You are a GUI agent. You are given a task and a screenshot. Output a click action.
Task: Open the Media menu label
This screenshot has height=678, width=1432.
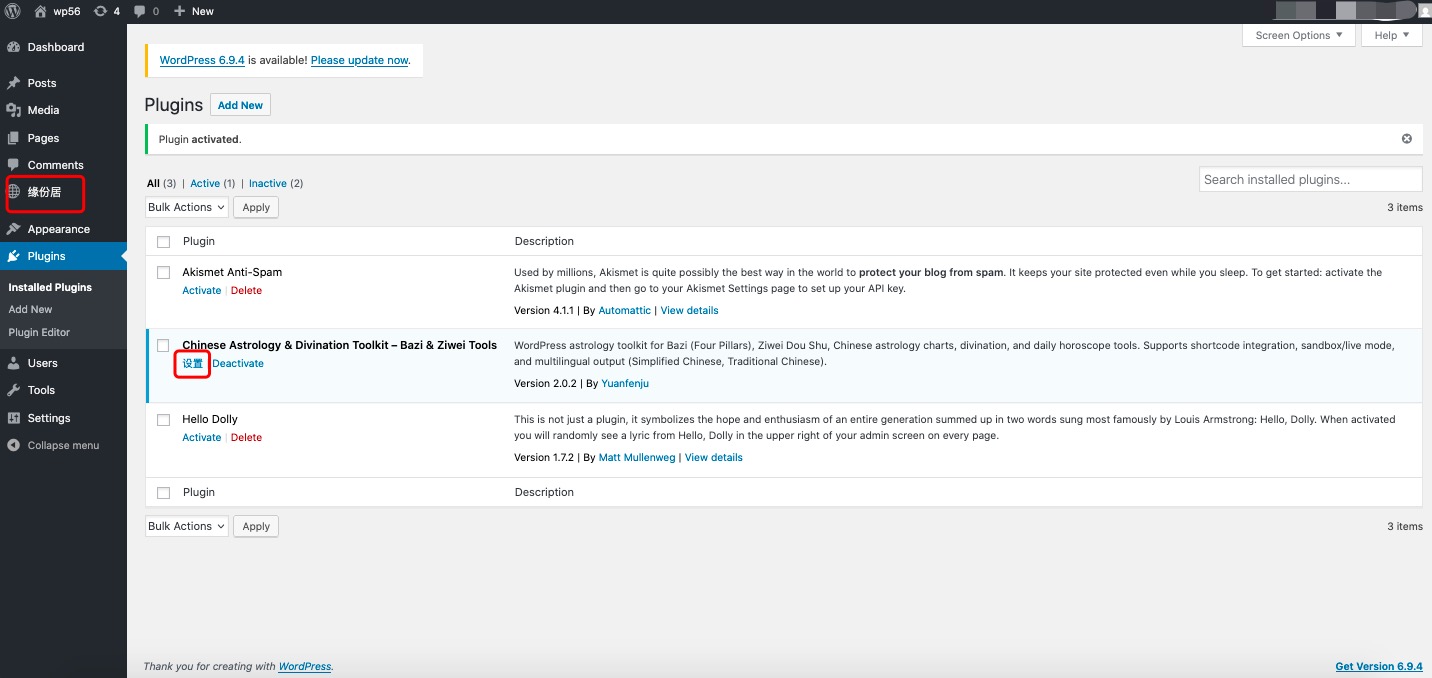tap(43, 110)
